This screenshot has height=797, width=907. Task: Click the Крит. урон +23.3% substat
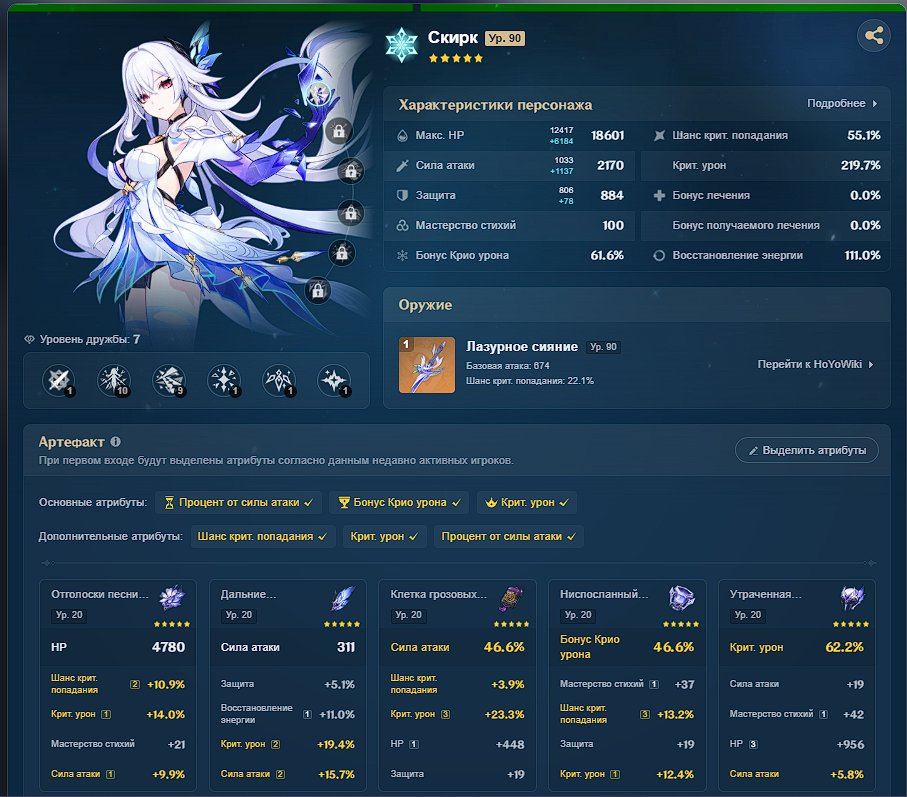point(458,714)
